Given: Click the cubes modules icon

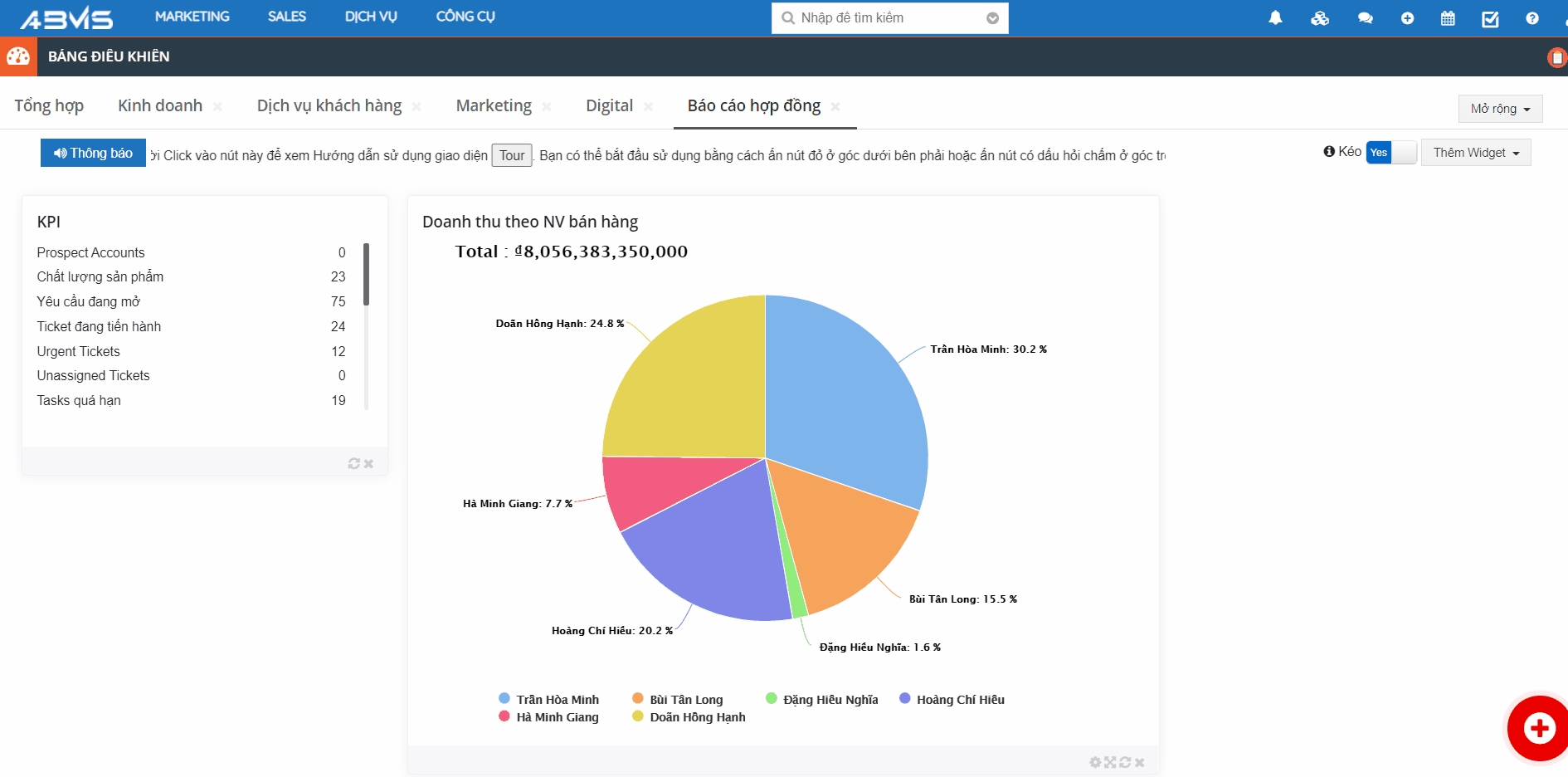Looking at the screenshot, I should (1319, 18).
